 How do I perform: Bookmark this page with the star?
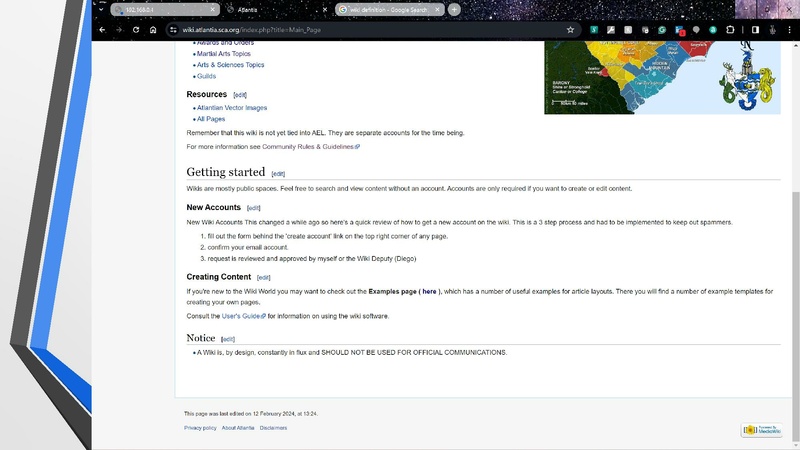pos(570,30)
